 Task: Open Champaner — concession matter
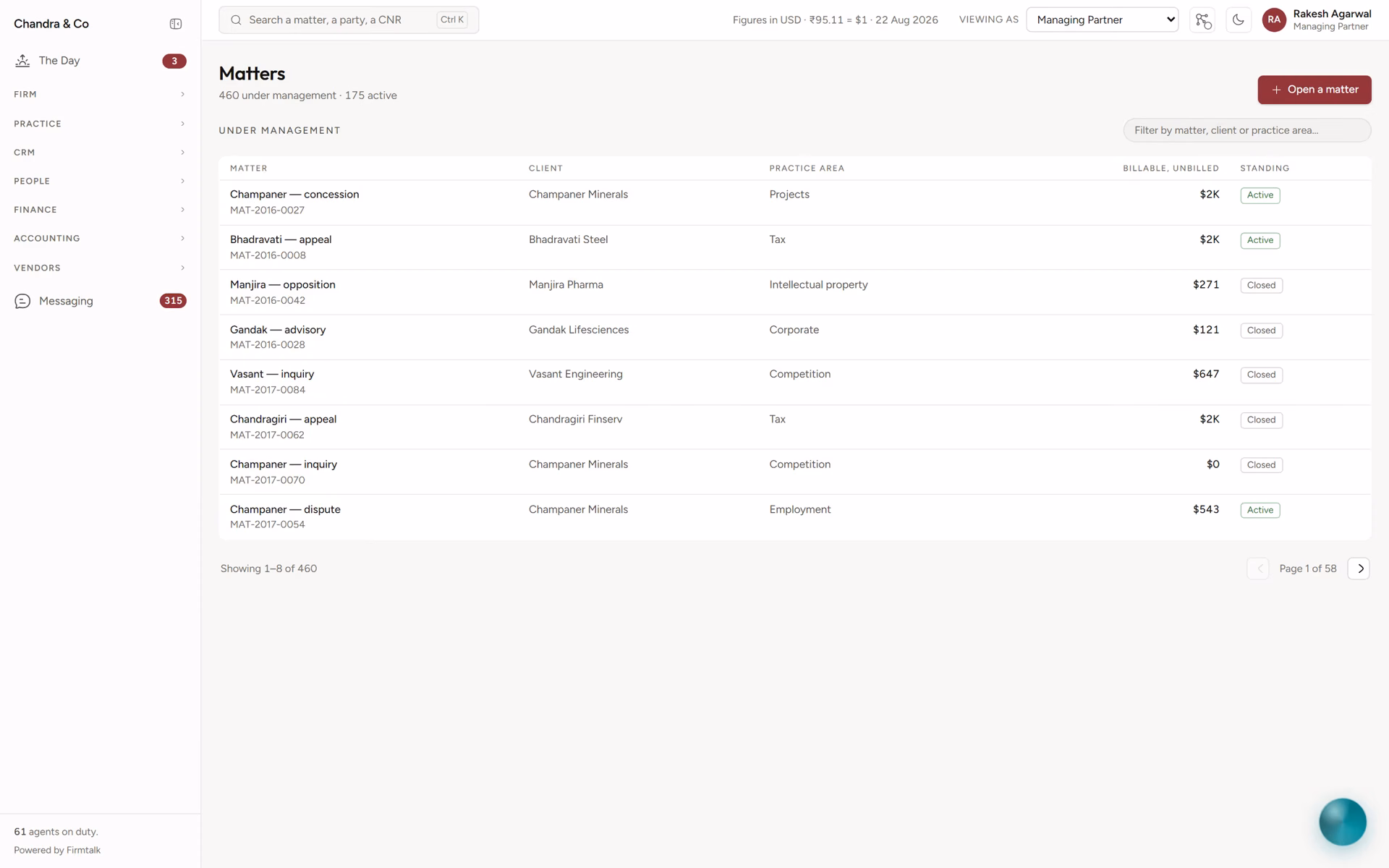click(294, 195)
